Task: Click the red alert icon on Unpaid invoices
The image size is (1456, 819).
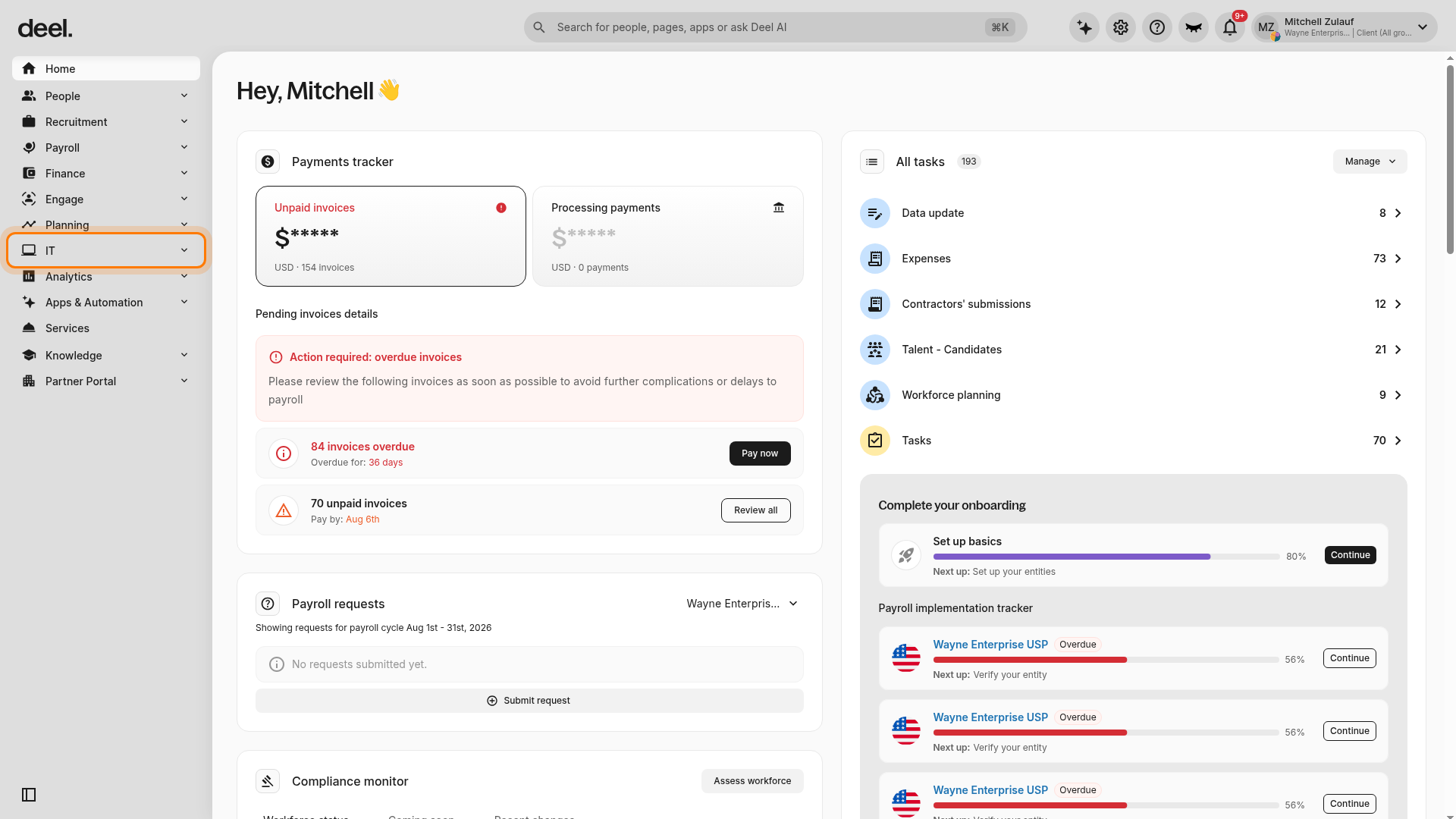Action: (501, 208)
